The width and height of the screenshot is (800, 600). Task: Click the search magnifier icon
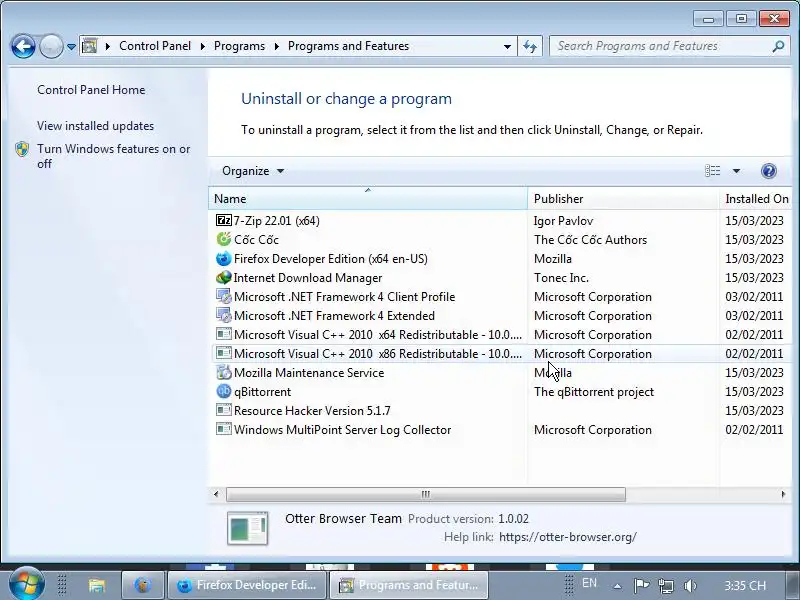pyautogui.click(x=778, y=46)
